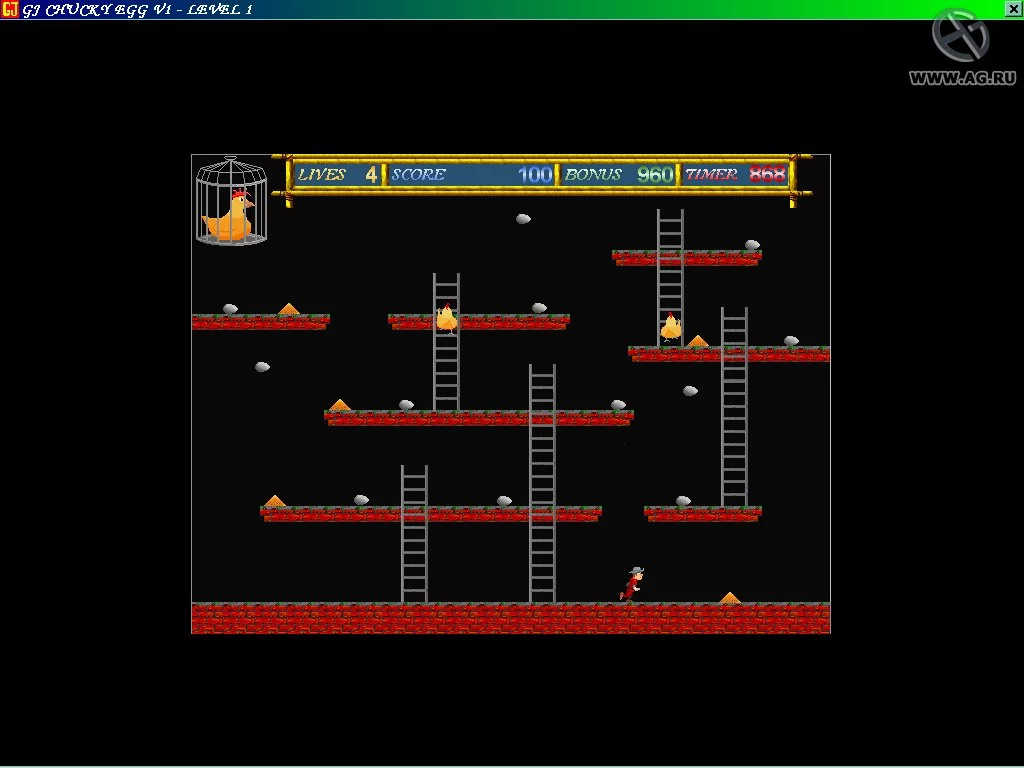Click the BONUS value 960

tap(655, 174)
